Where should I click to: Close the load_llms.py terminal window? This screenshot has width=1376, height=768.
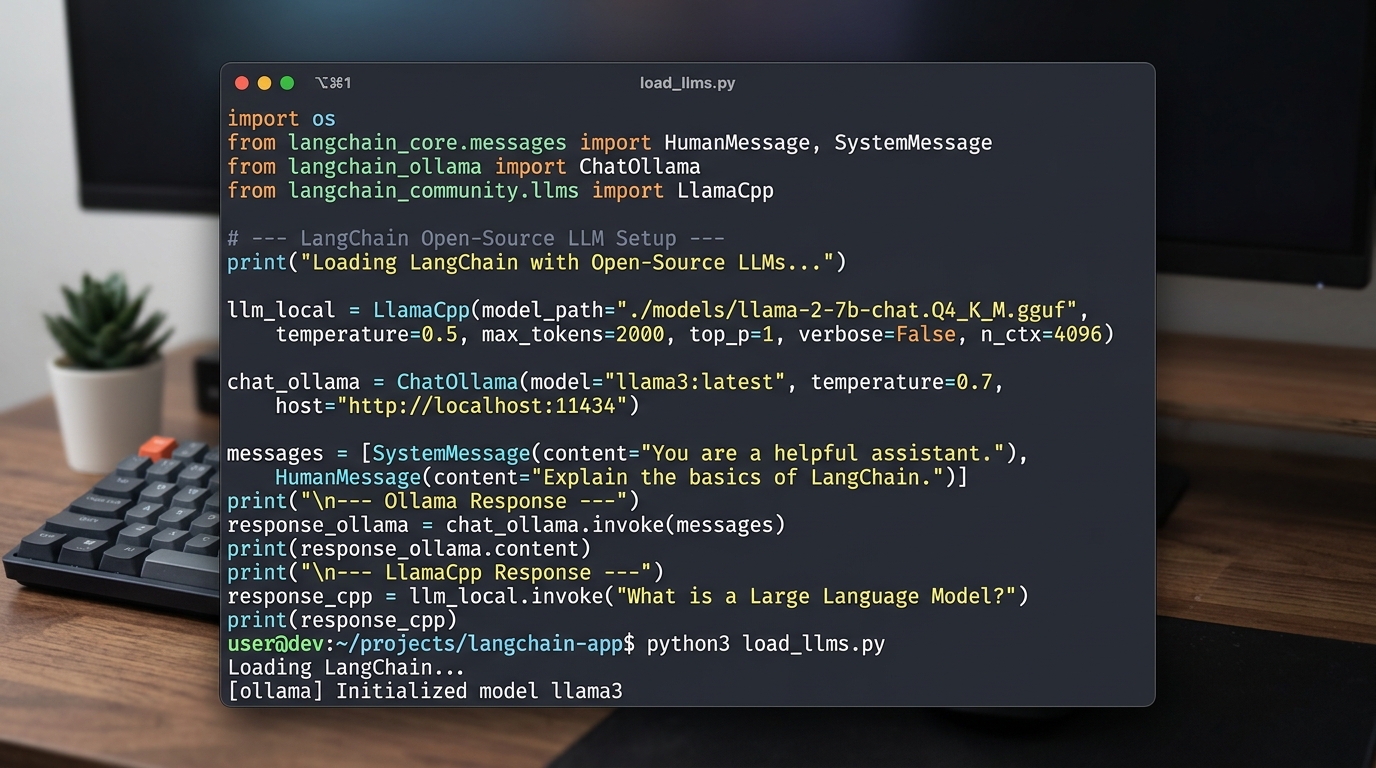[x=241, y=83]
